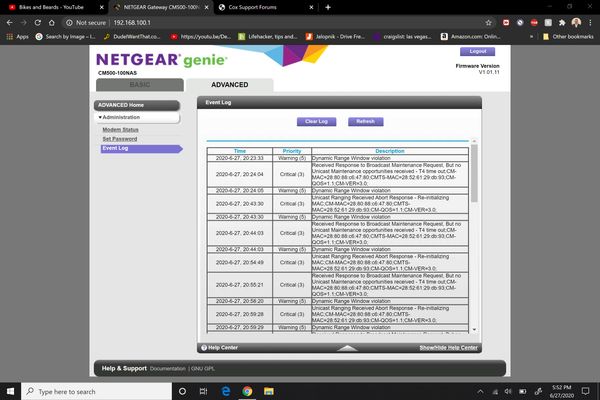Open the Amazon.com bookmark
Image resolution: width=600 pixels, height=400 pixels.
point(470,37)
